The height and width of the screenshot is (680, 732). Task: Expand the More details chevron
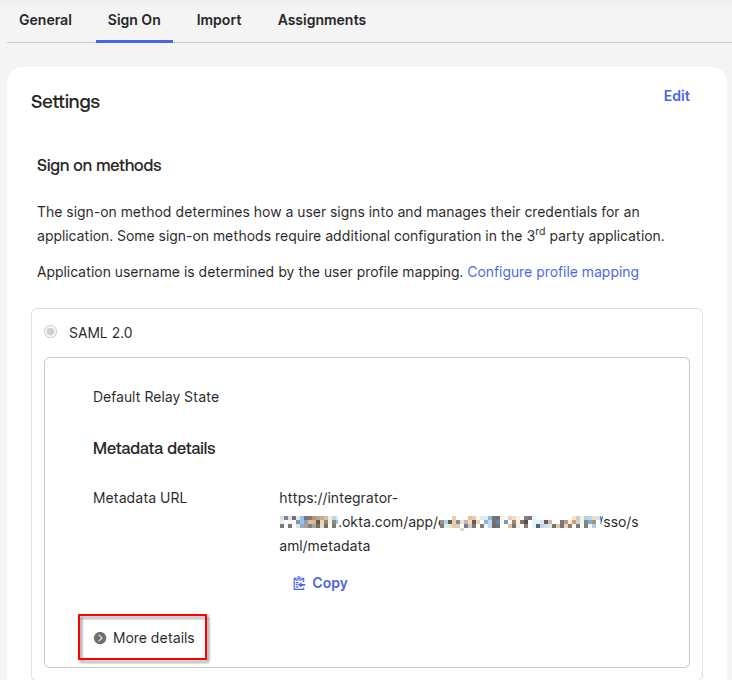coord(100,638)
